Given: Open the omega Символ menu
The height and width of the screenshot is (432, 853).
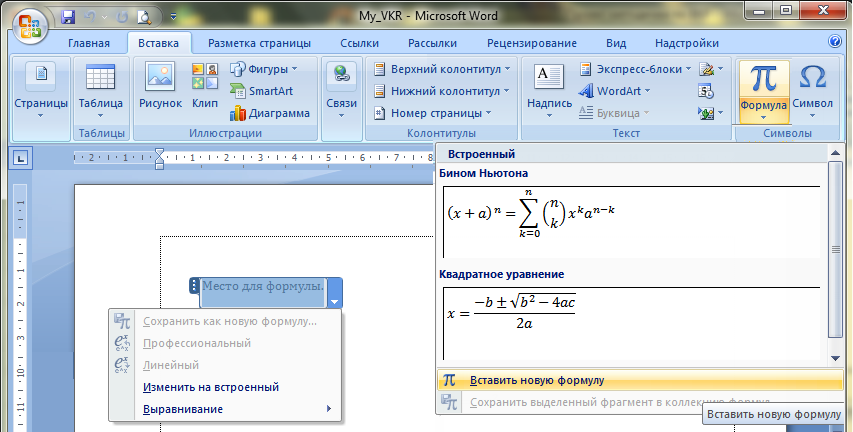Looking at the screenshot, I should tap(812, 91).
